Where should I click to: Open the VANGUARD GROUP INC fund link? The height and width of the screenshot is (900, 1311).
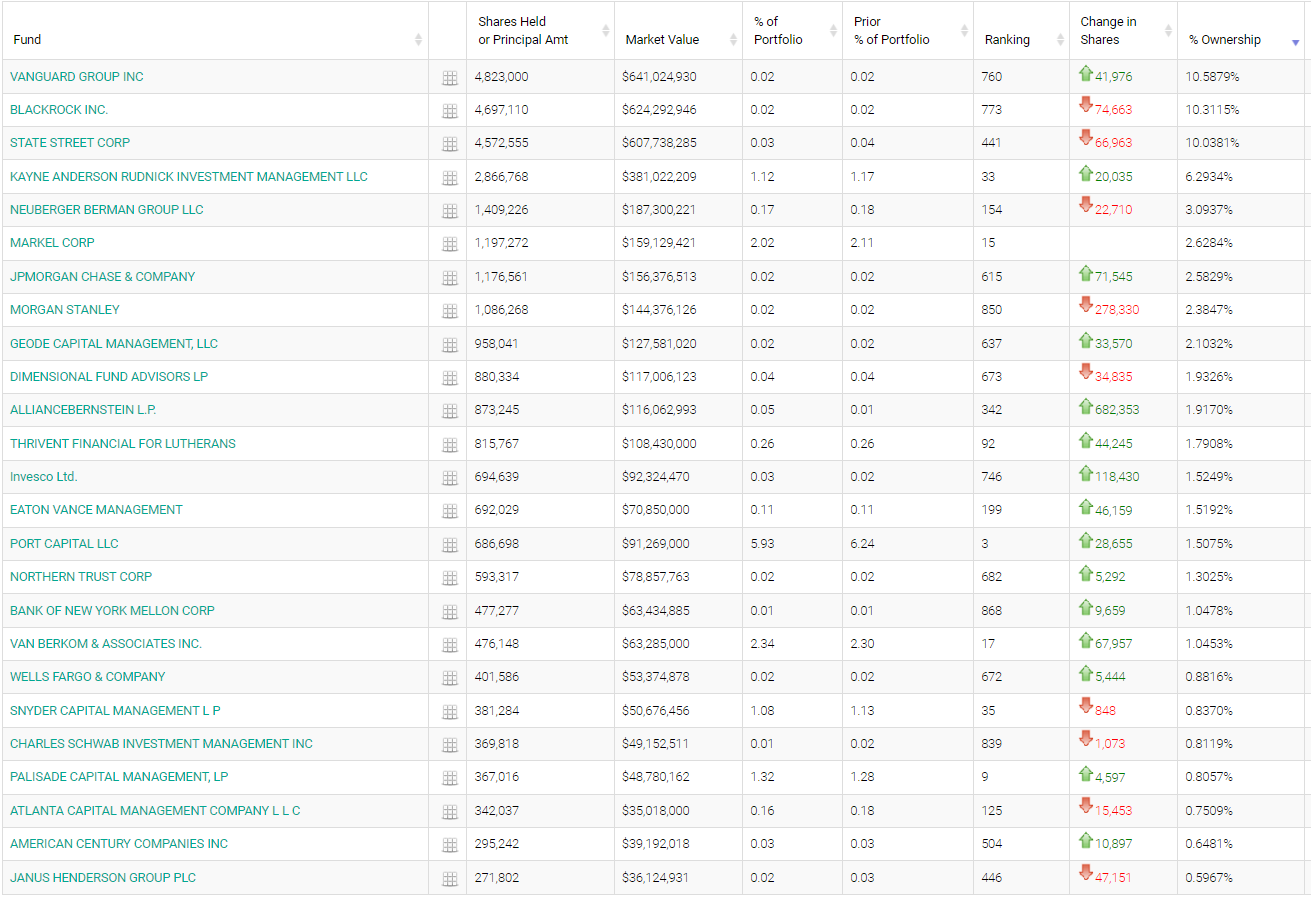click(x=77, y=77)
